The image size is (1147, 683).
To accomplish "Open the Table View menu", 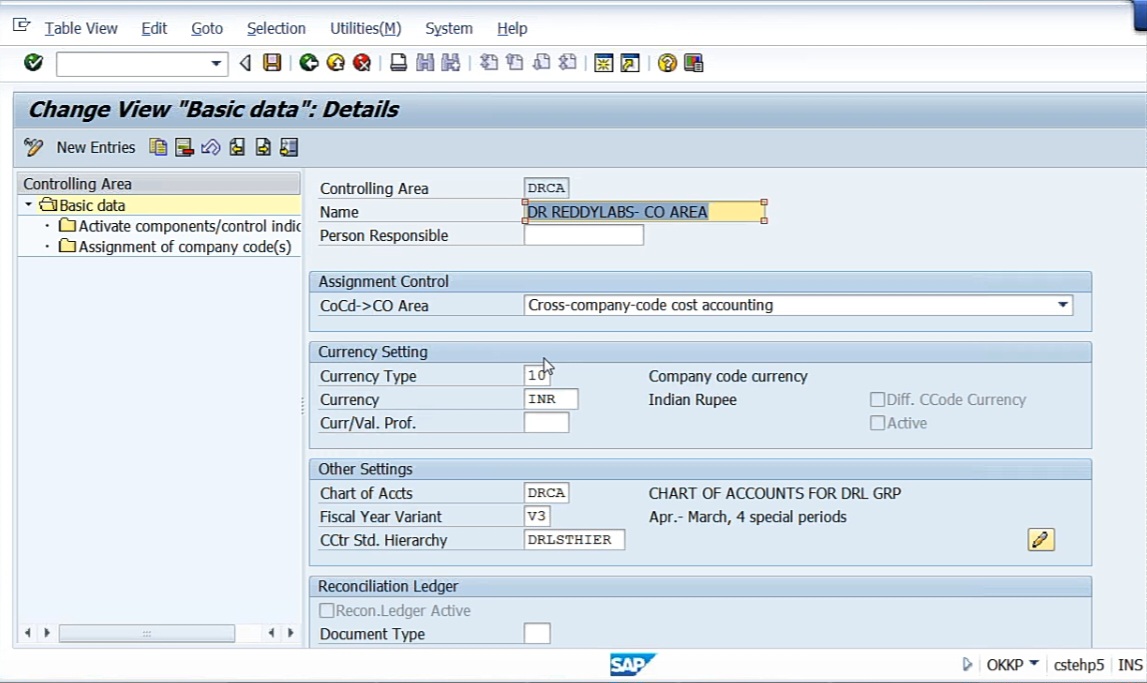I will pyautogui.click(x=80, y=29).
